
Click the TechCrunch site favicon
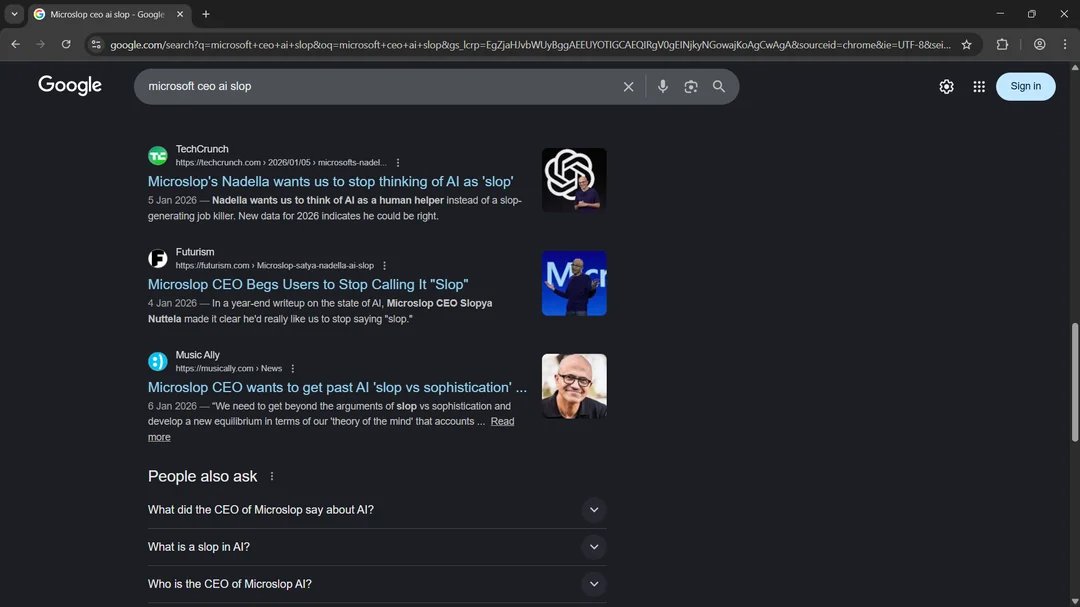click(x=158, y=156)
